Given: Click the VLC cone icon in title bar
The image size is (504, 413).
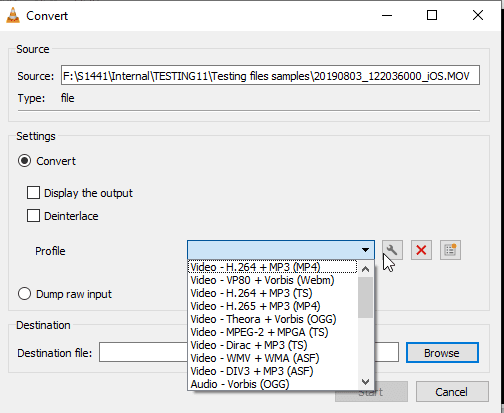Looking at the screenshot, I should pyautogui.click(x=13, y=16).
